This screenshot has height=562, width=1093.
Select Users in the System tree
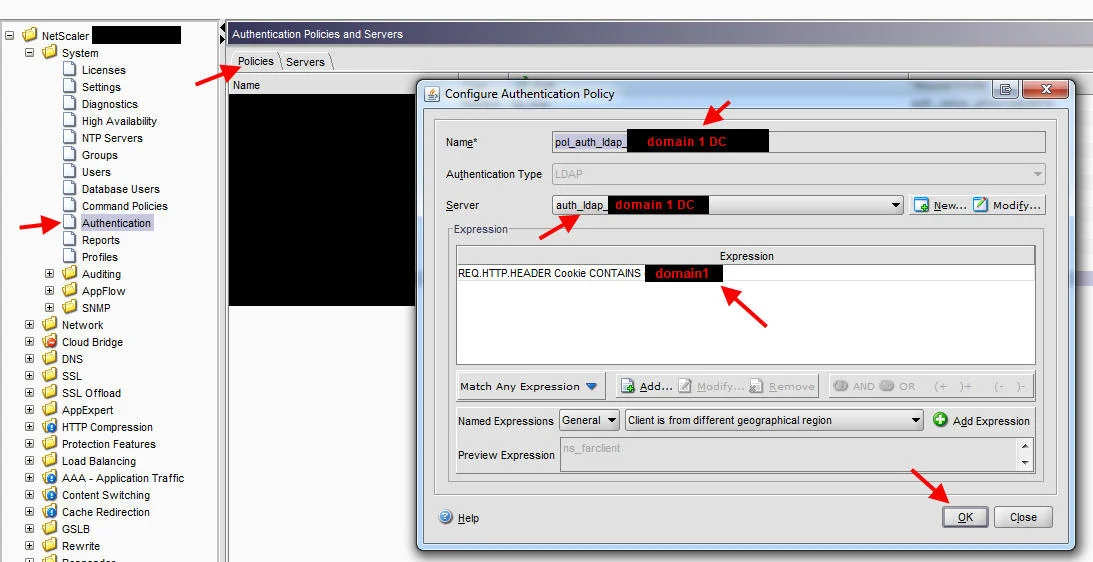click(x=96, y=172)
